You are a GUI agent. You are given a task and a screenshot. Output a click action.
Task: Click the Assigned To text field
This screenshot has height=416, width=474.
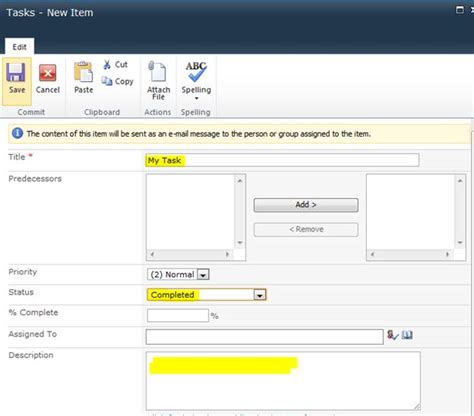tap(264, 337)
